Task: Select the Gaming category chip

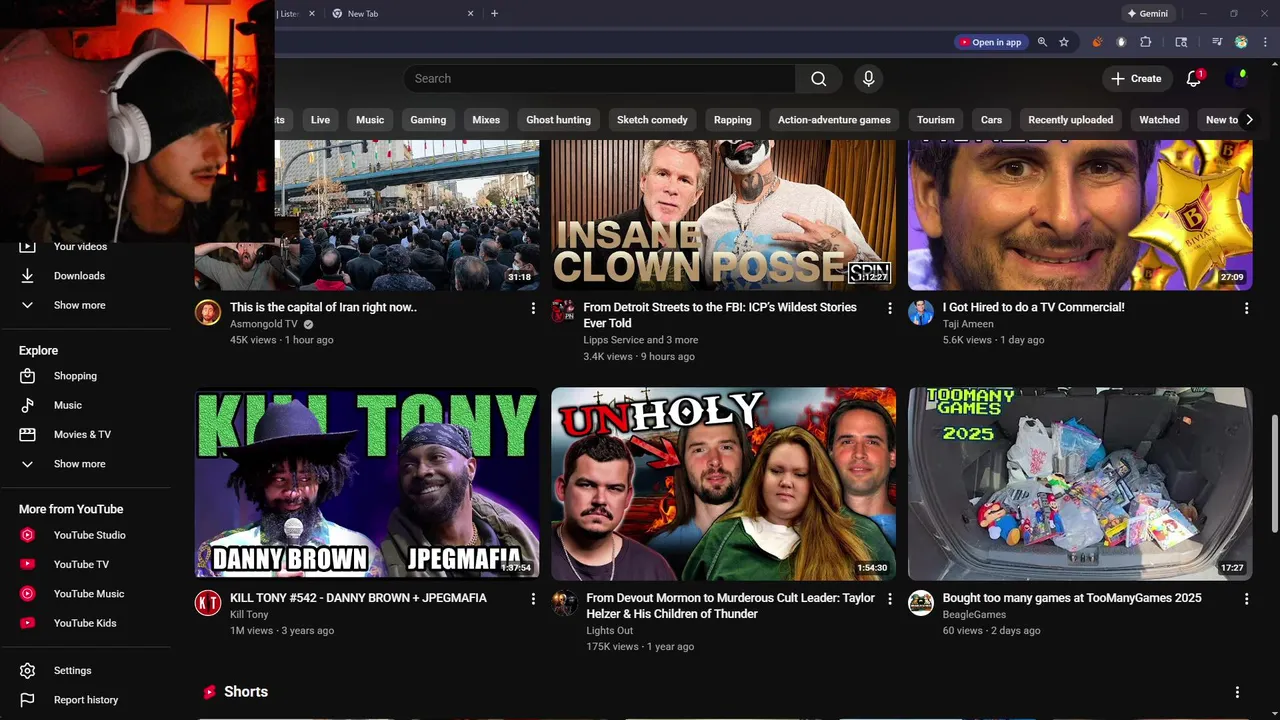Action: pyautogui.click(x=428, y=120)
